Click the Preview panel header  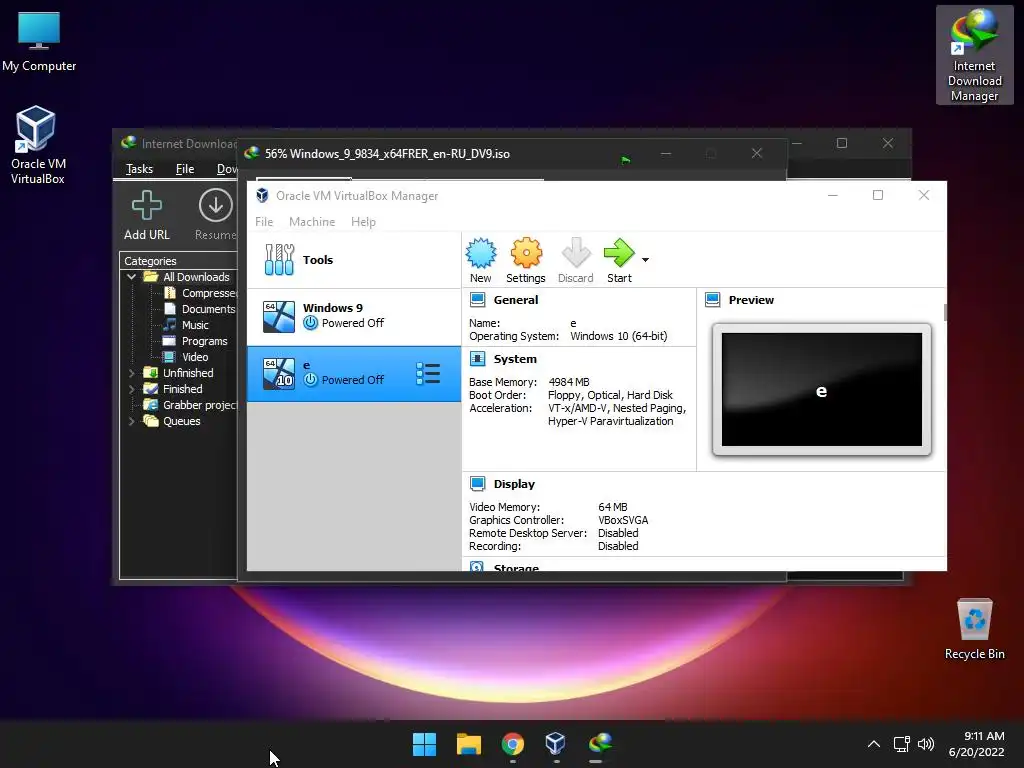(751, 300)
